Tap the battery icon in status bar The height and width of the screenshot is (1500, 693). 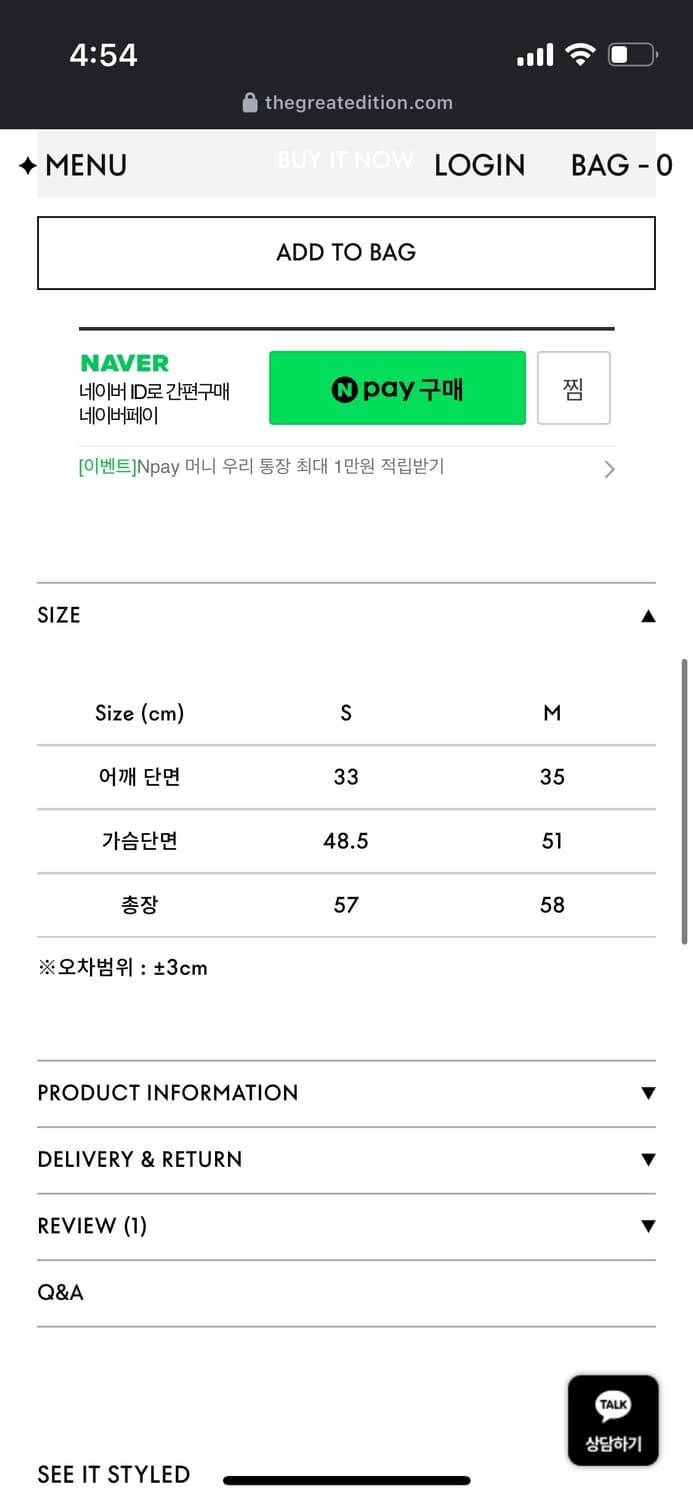632,54
